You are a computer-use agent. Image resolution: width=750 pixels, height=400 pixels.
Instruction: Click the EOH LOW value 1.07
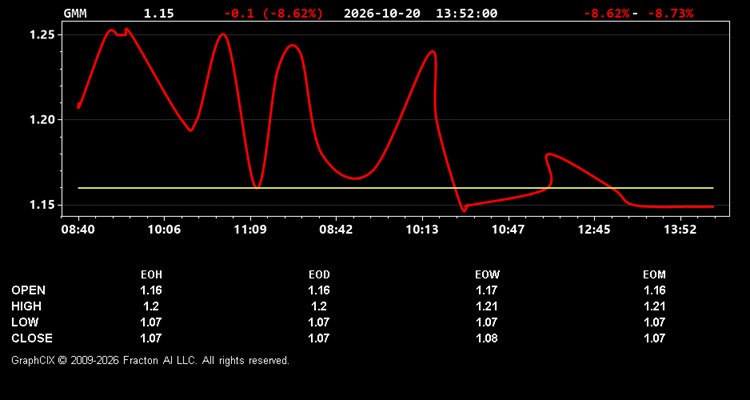(151, 322)
